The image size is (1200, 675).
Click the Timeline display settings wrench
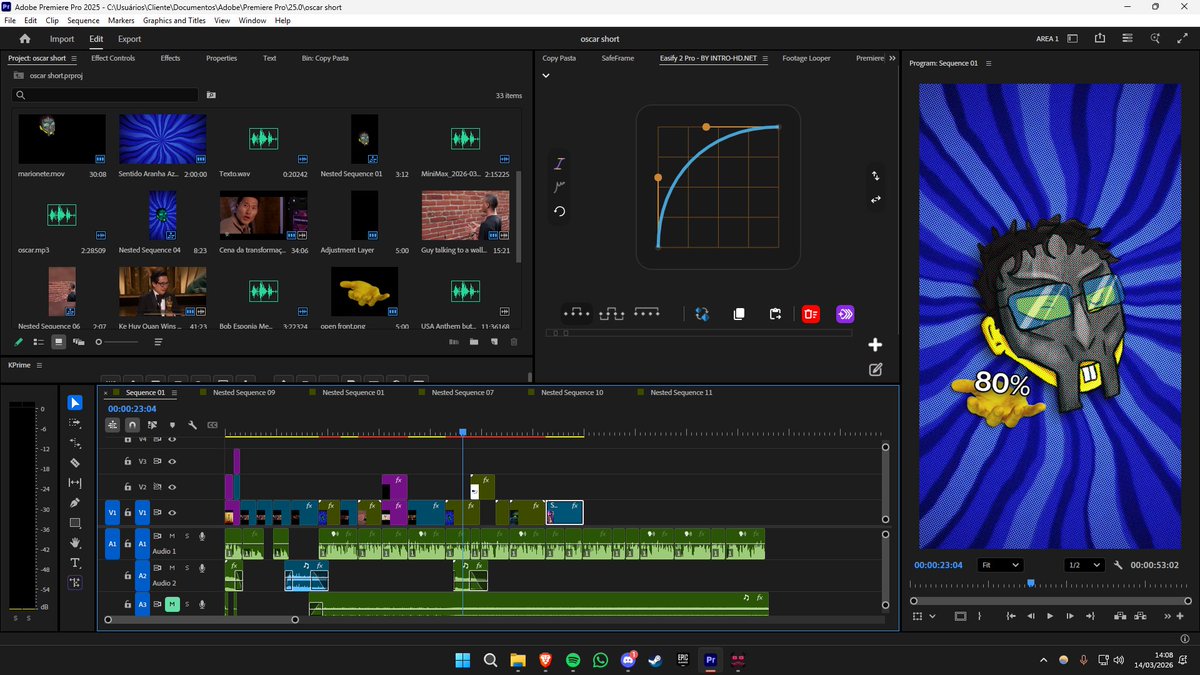(192, 425)
